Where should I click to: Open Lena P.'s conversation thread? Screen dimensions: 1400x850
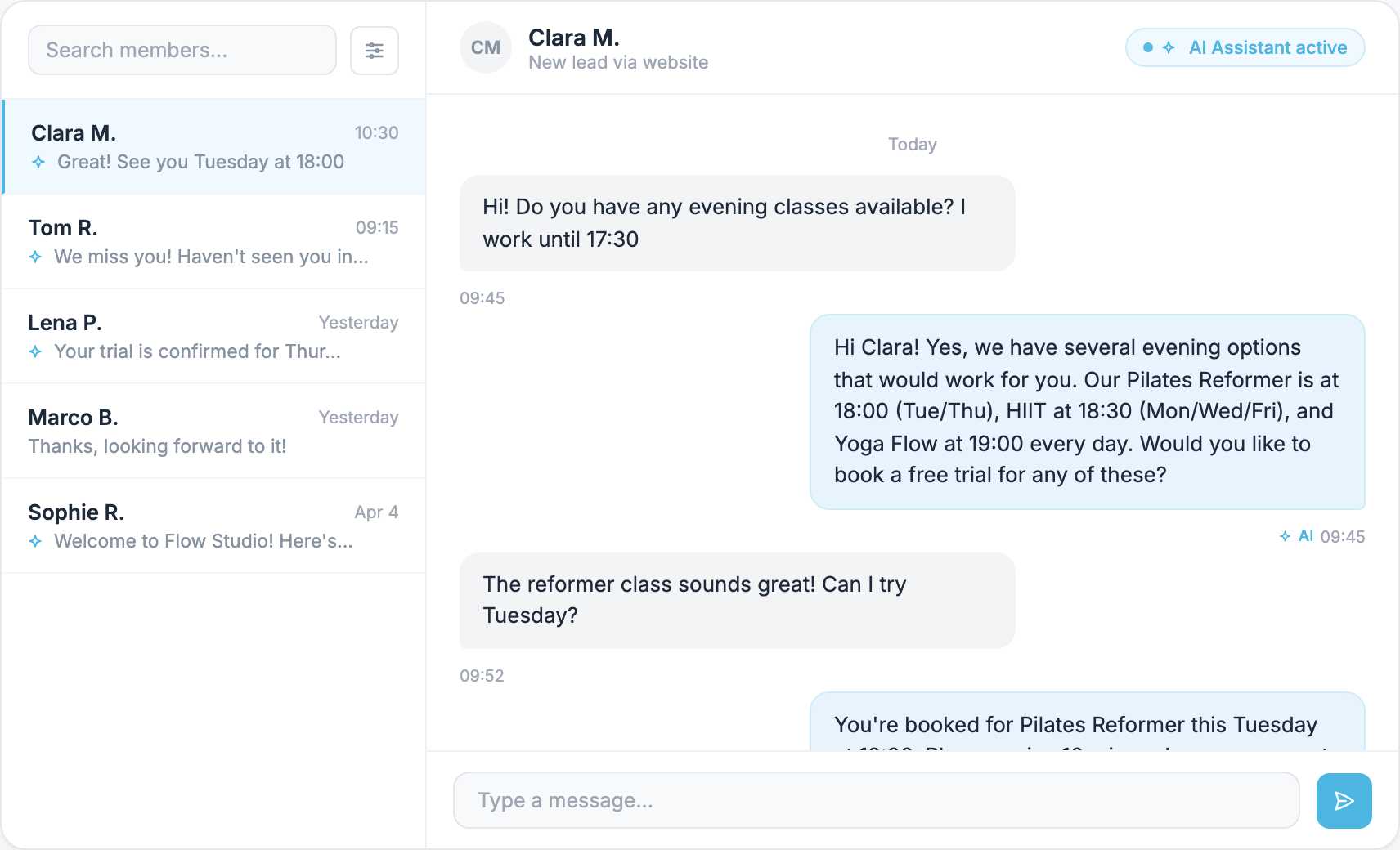(213, 336)
